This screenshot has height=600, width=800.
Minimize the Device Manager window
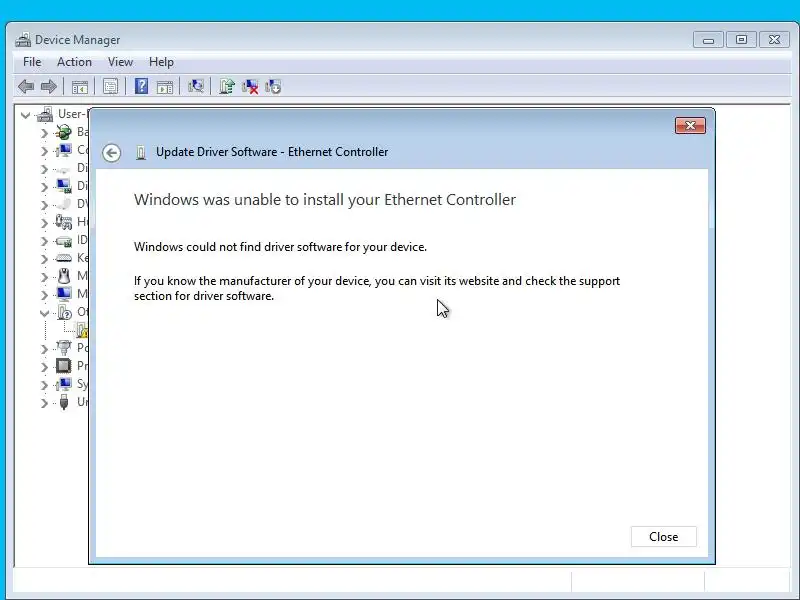point(708,40)
